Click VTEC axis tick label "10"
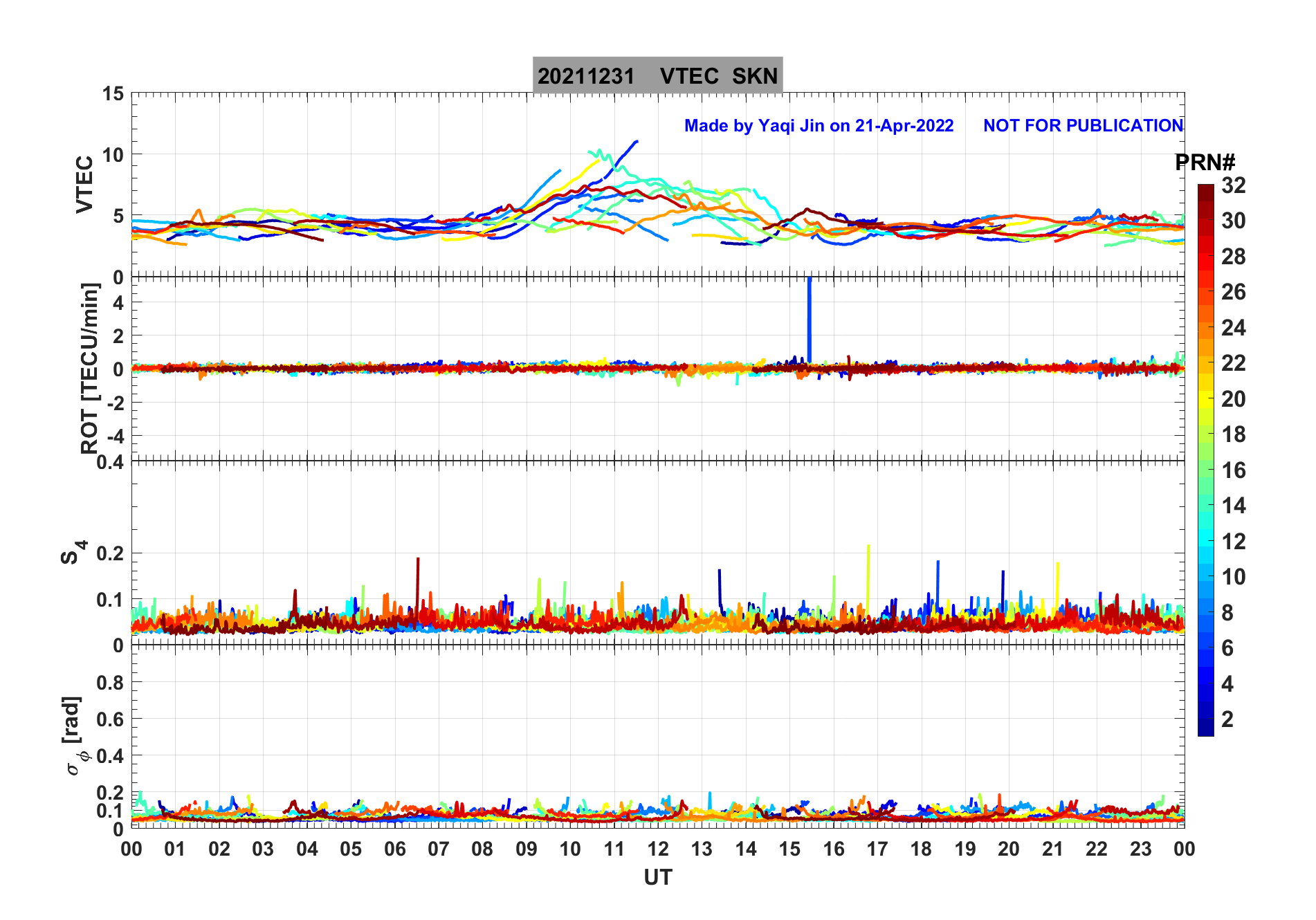1316x920 pixels. (113, 155)
